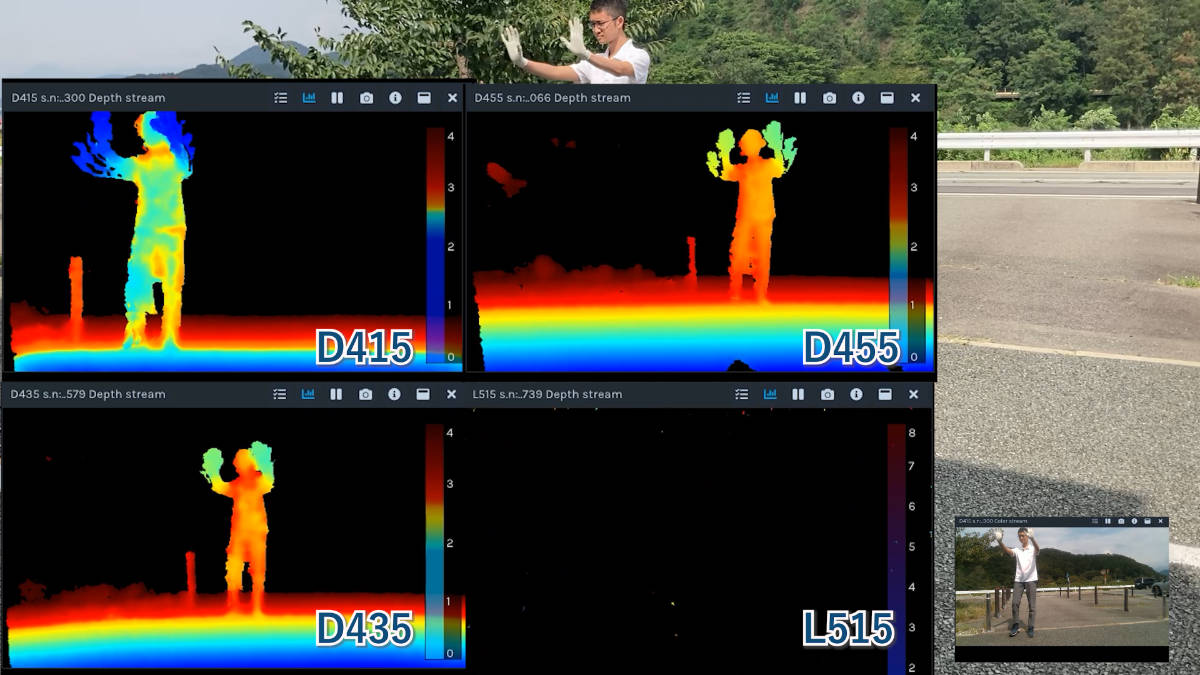Click the 'D435 s.n:..579 Depth stream' title
The height and width of the screenshot is (675, 1200).
[x=88, y=394]
